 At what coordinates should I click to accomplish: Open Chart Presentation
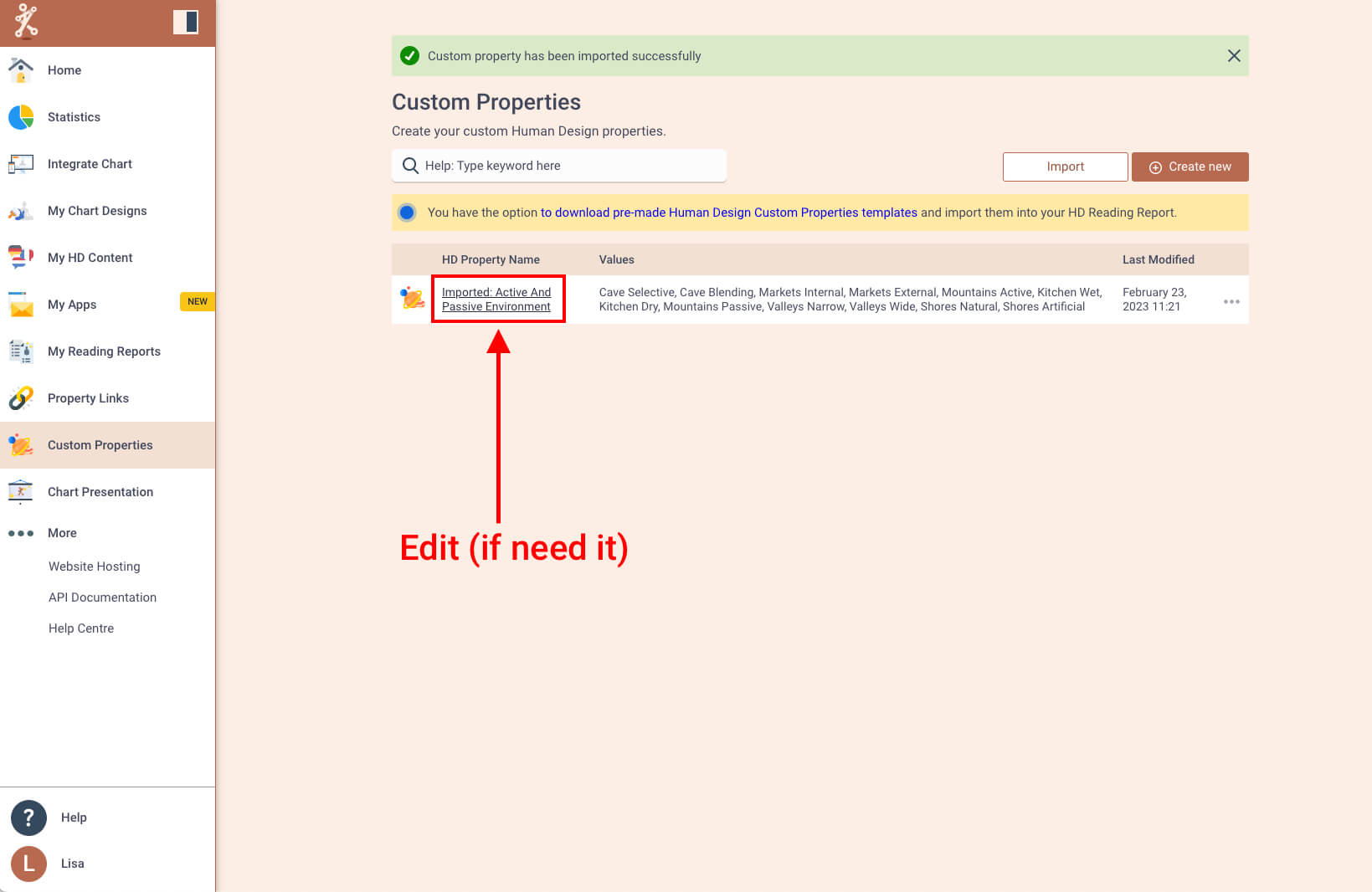100,492
